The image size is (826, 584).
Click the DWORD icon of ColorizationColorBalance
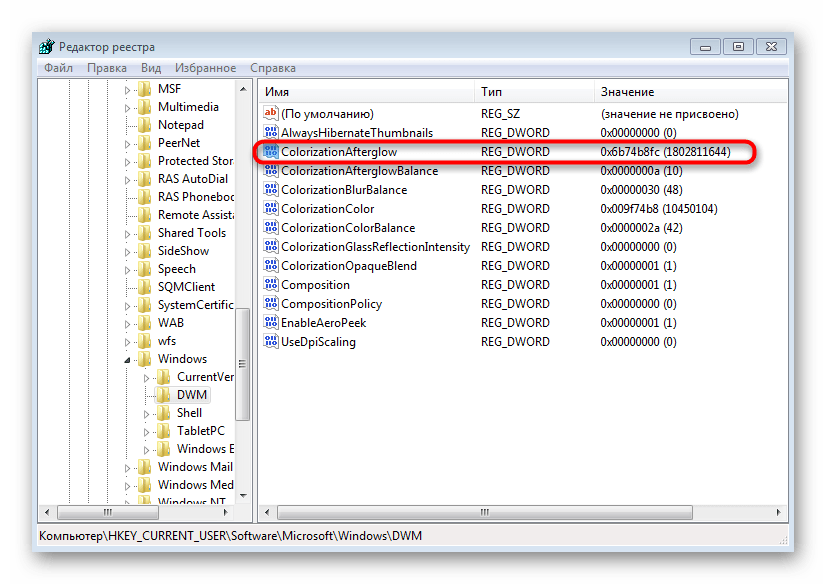[x=271, y=227]
